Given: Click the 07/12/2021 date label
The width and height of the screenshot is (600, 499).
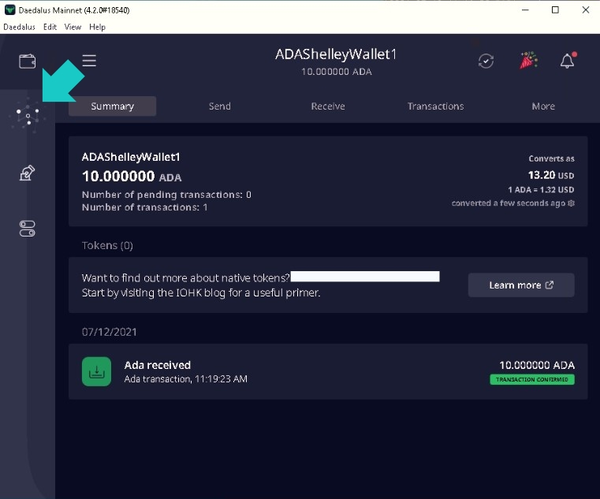Looking at the screenshot, I should tap(109, 332).
